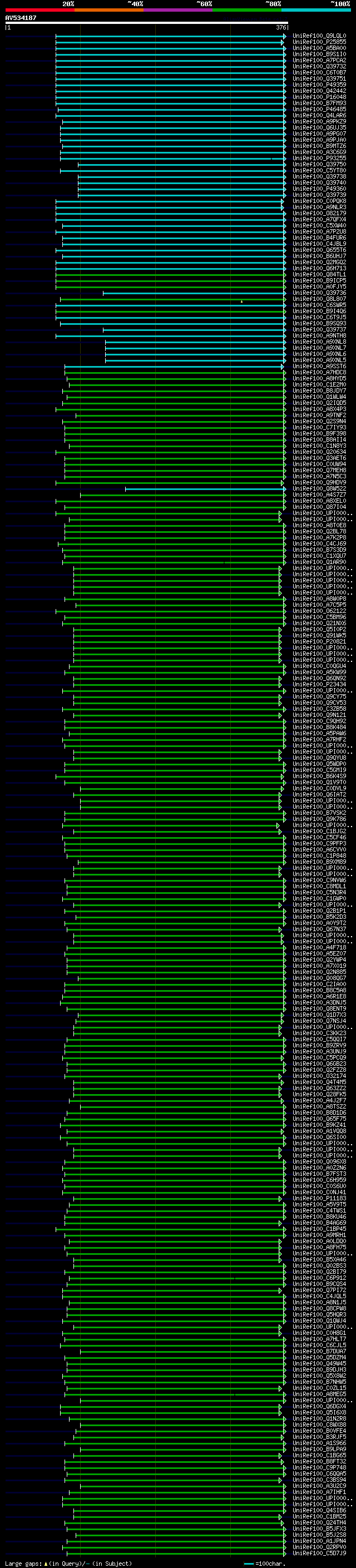Select label UniRef100_A9NTH8
The width and height of the screenshot is (356, 1568).
click(319, 335)
